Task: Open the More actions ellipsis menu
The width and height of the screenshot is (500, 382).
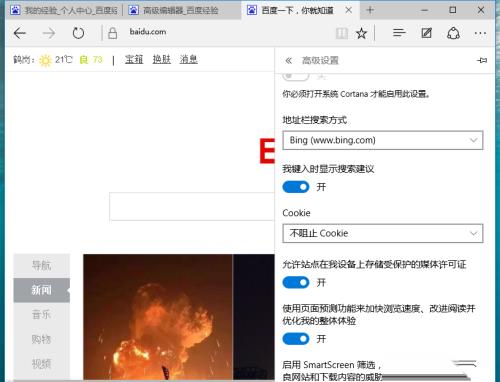Action: tap(480, 33)
